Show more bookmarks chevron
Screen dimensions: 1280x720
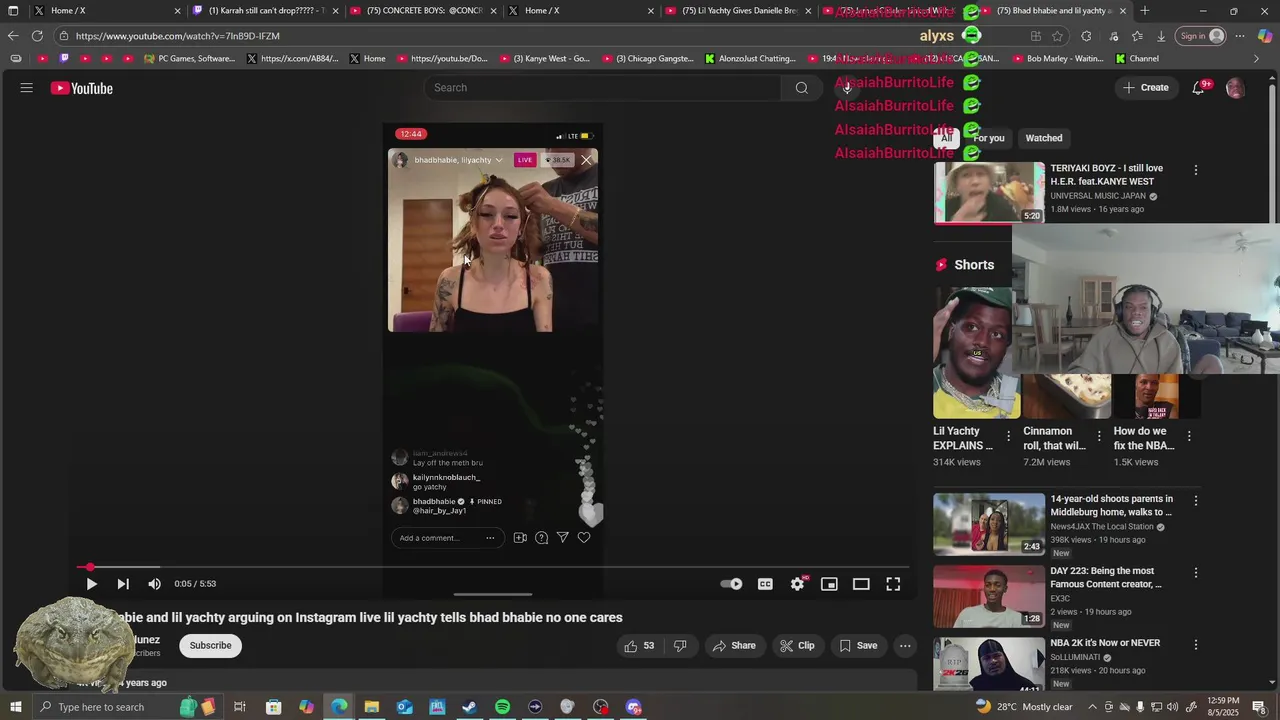click(1257, 58)
